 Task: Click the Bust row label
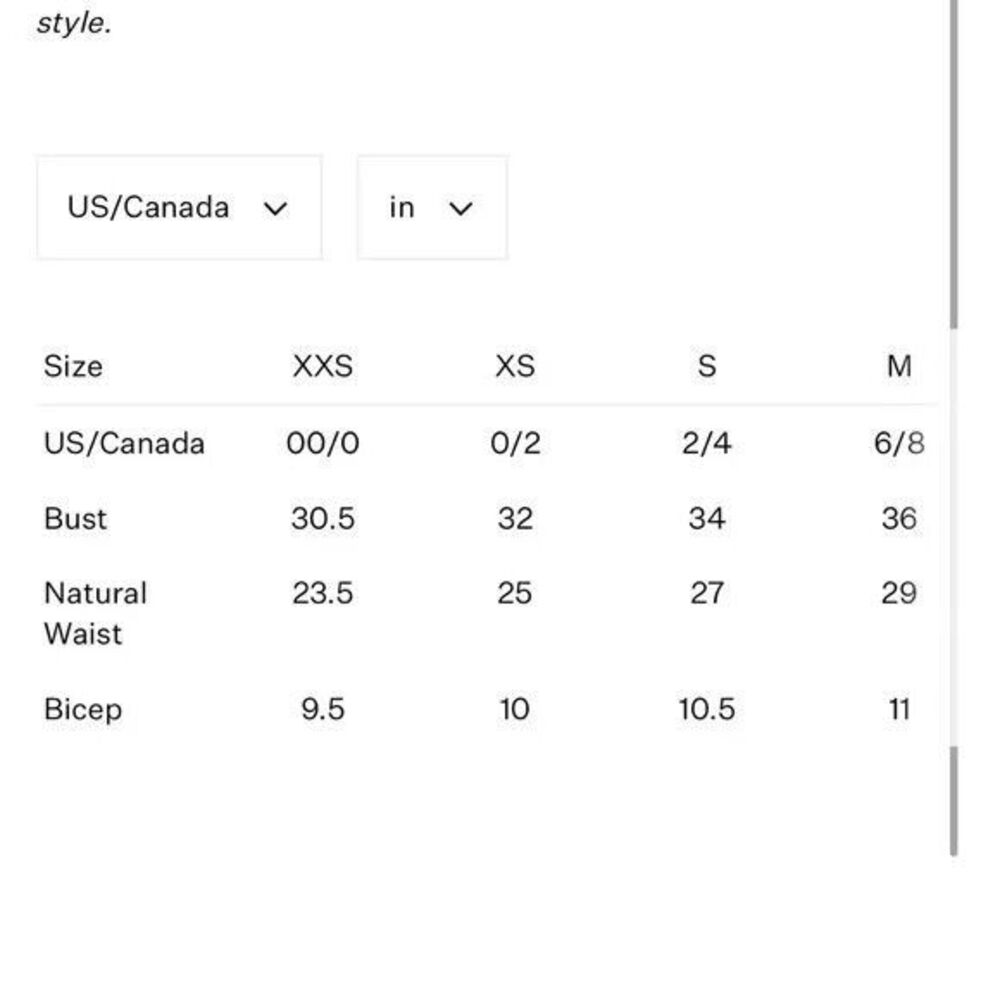[x=75, y=518]
